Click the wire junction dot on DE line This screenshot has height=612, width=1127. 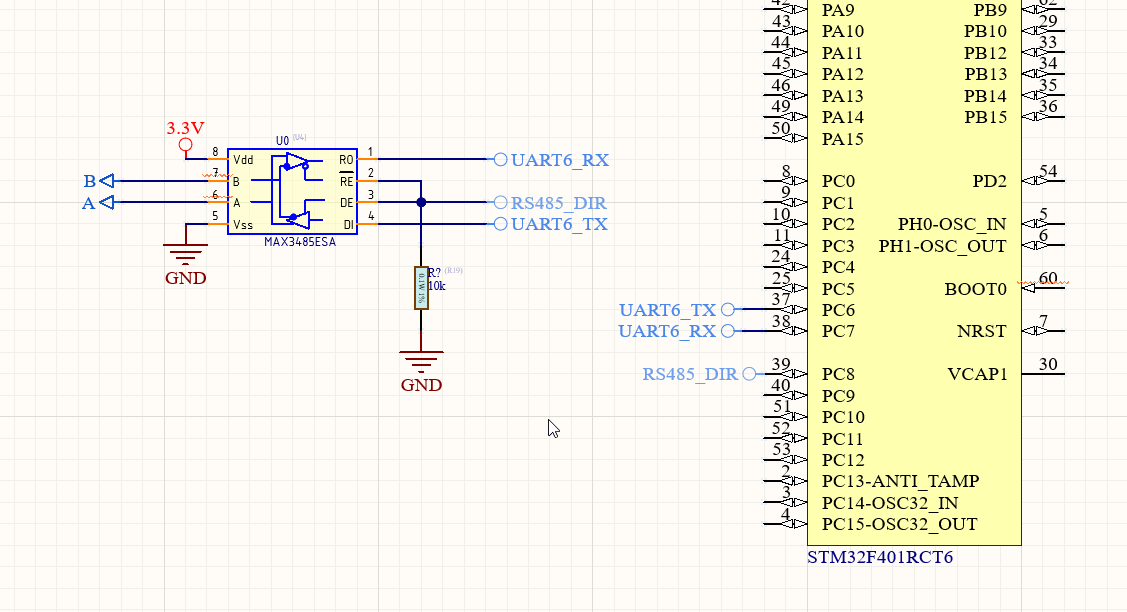pos(421,202)
